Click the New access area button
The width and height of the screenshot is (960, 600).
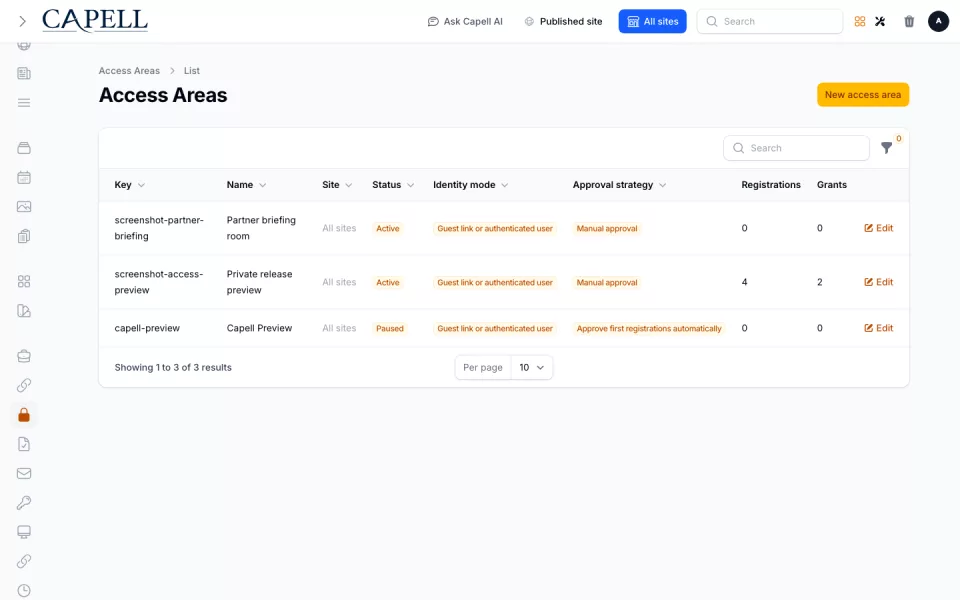[863, 95]
